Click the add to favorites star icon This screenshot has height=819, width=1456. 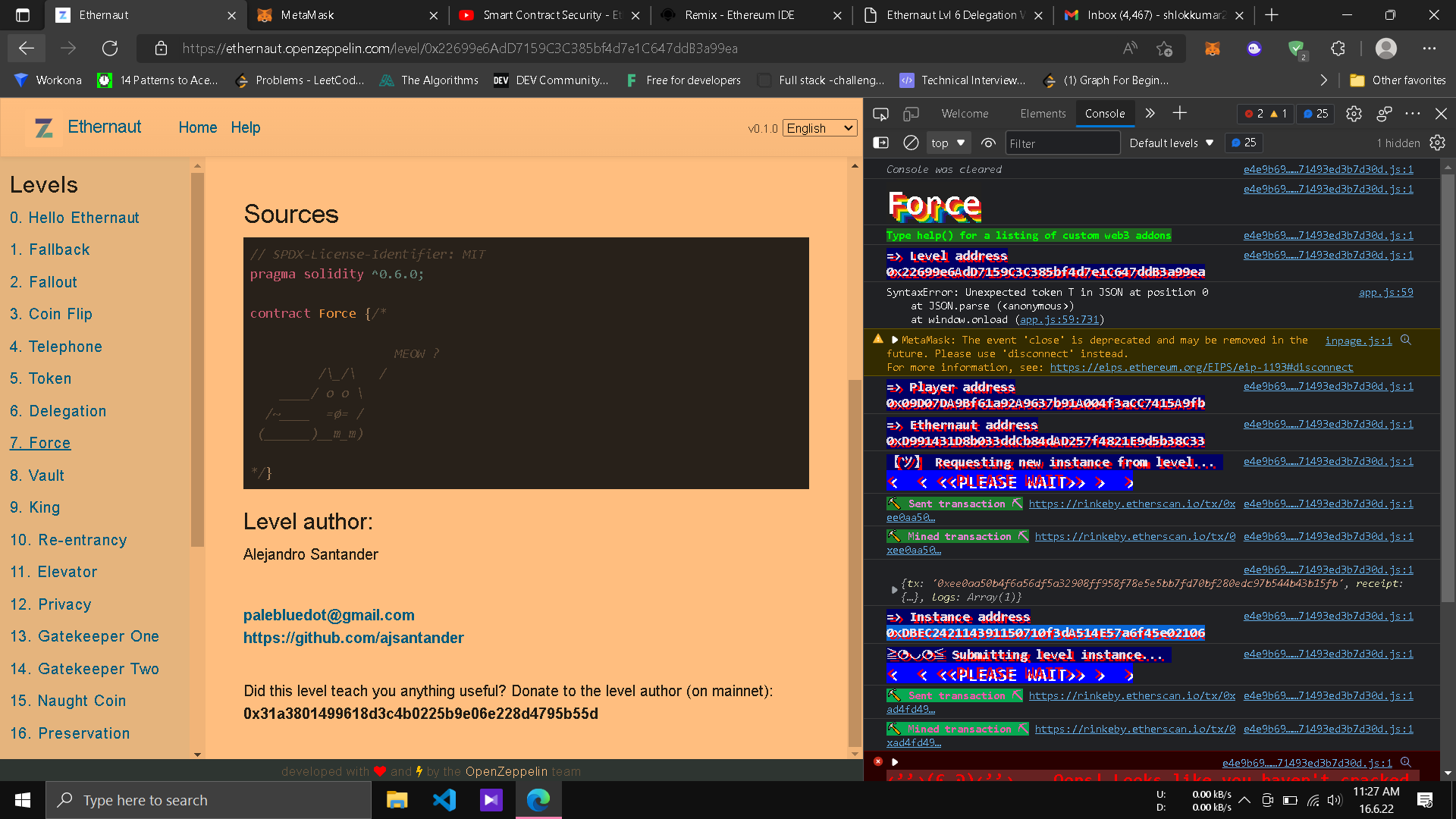(x=1165, y=49)
